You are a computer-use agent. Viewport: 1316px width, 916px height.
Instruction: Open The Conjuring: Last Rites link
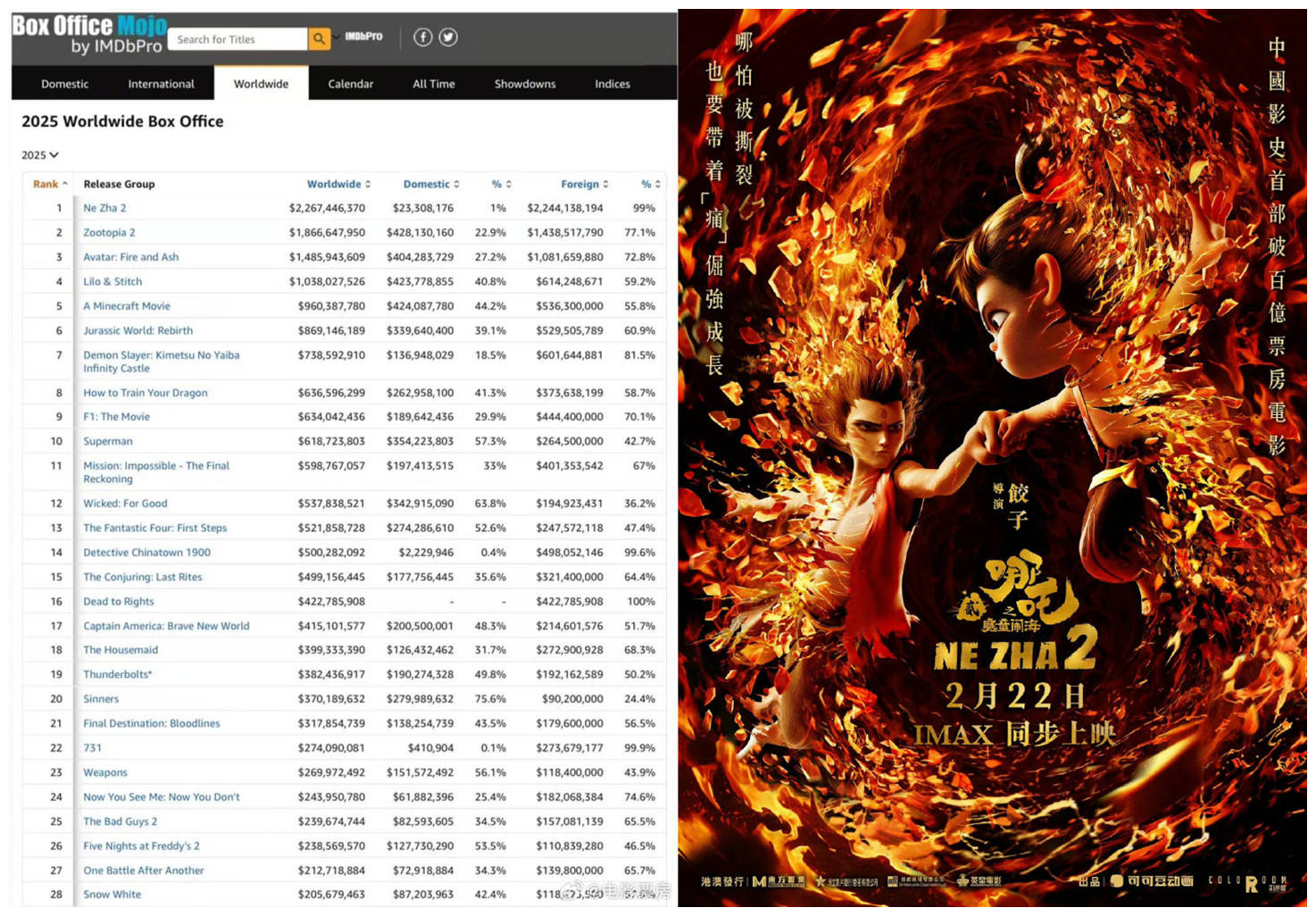click(x=142, y=578)
